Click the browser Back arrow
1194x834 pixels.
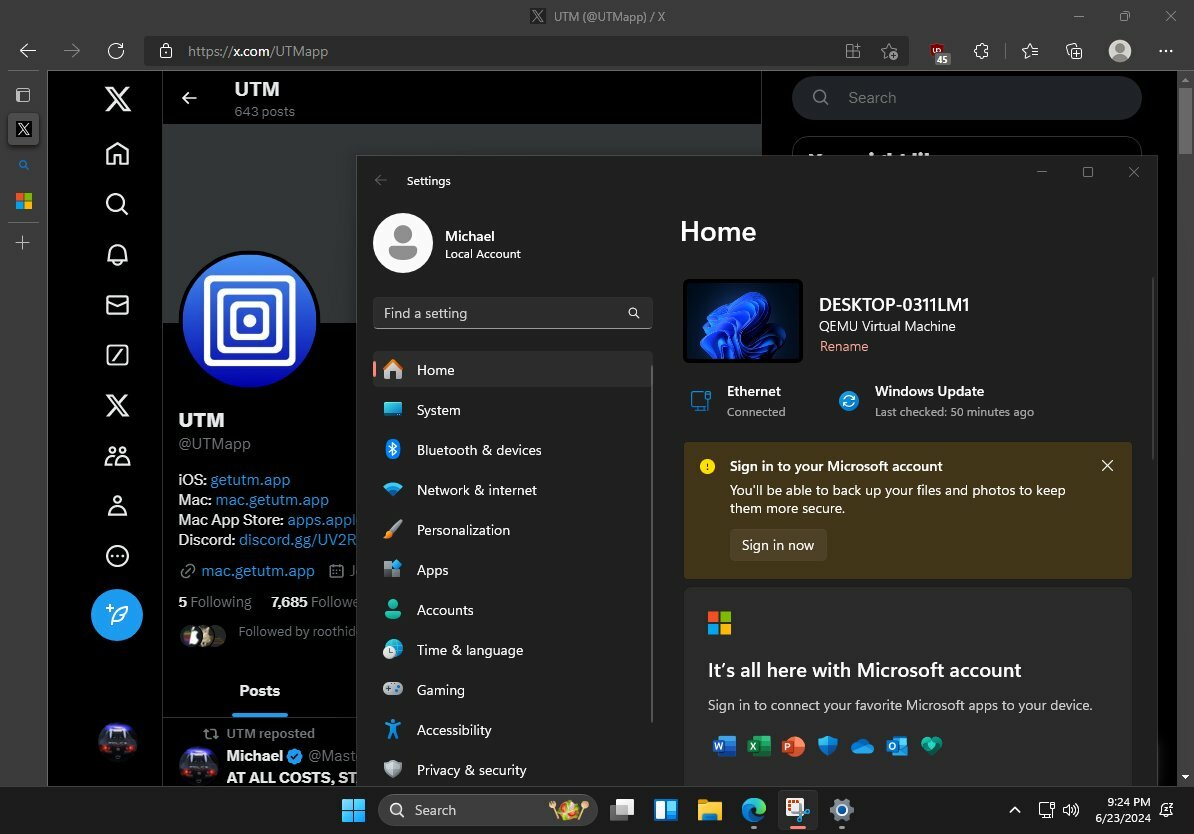tap(28, 51)
